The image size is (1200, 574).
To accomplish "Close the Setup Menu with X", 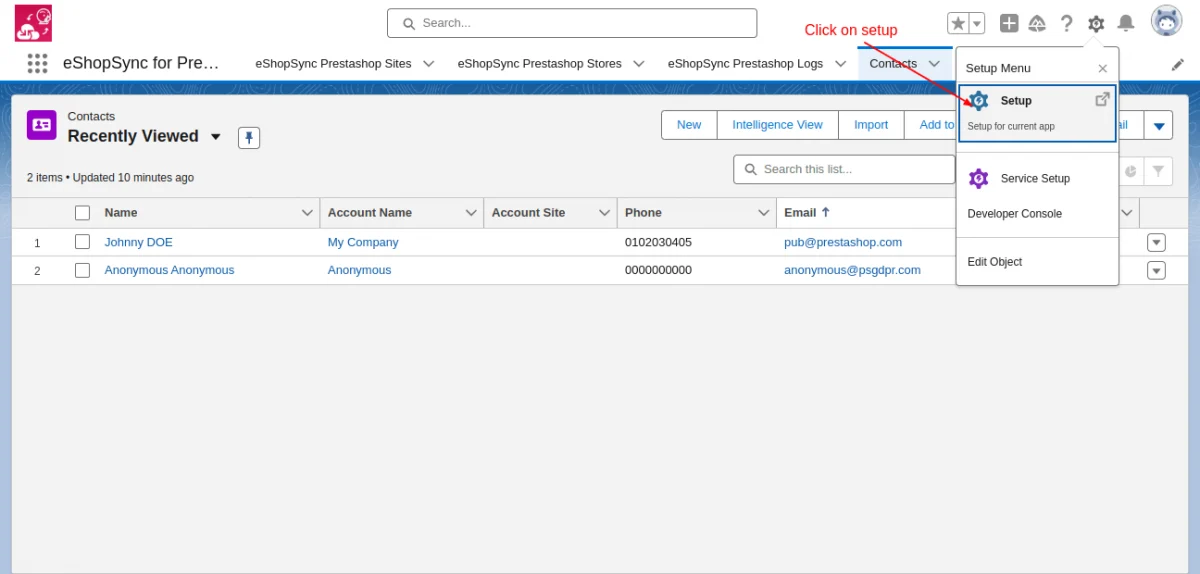I will pyautogui.click(x=1102, y=69).
